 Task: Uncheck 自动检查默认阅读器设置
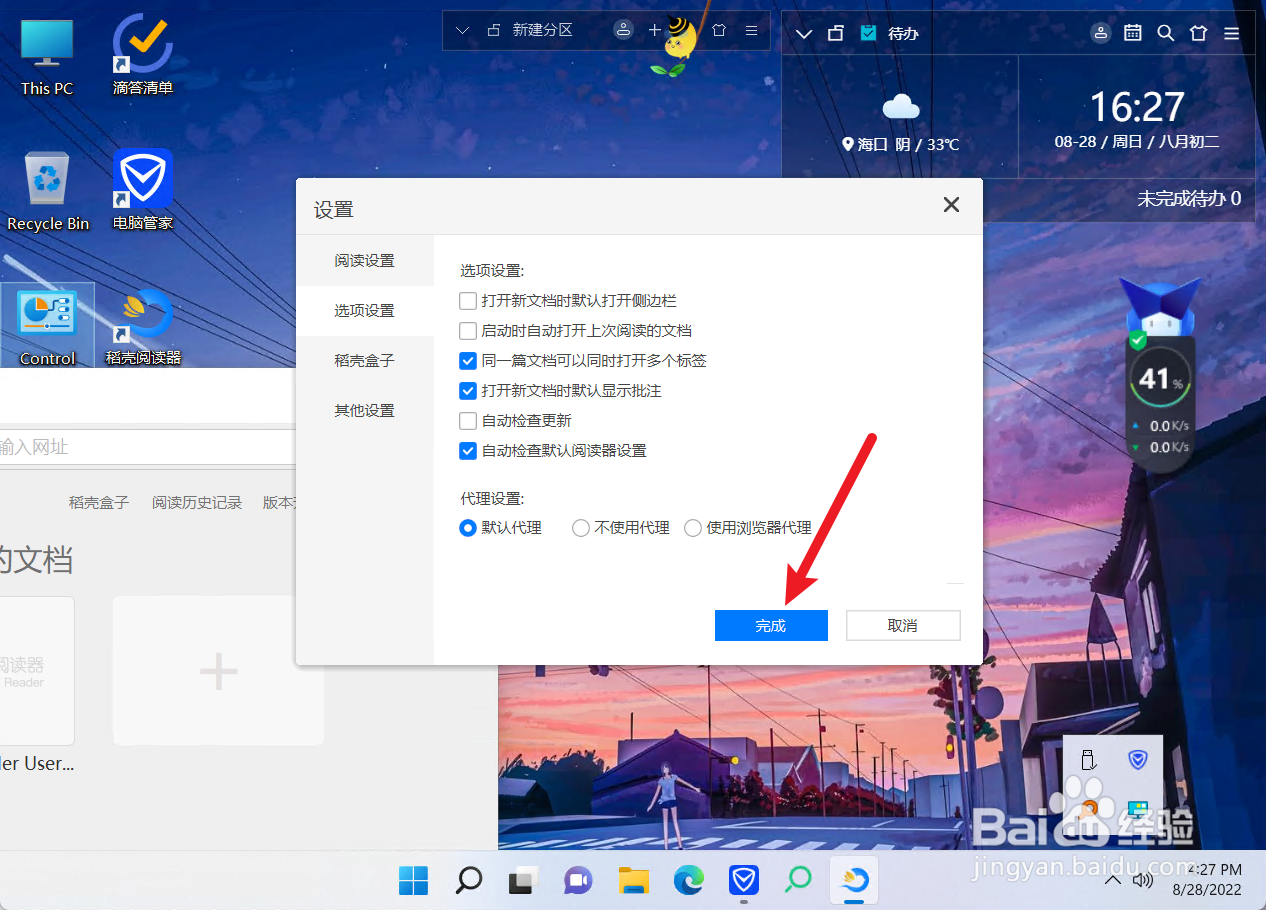pos(467,451)
